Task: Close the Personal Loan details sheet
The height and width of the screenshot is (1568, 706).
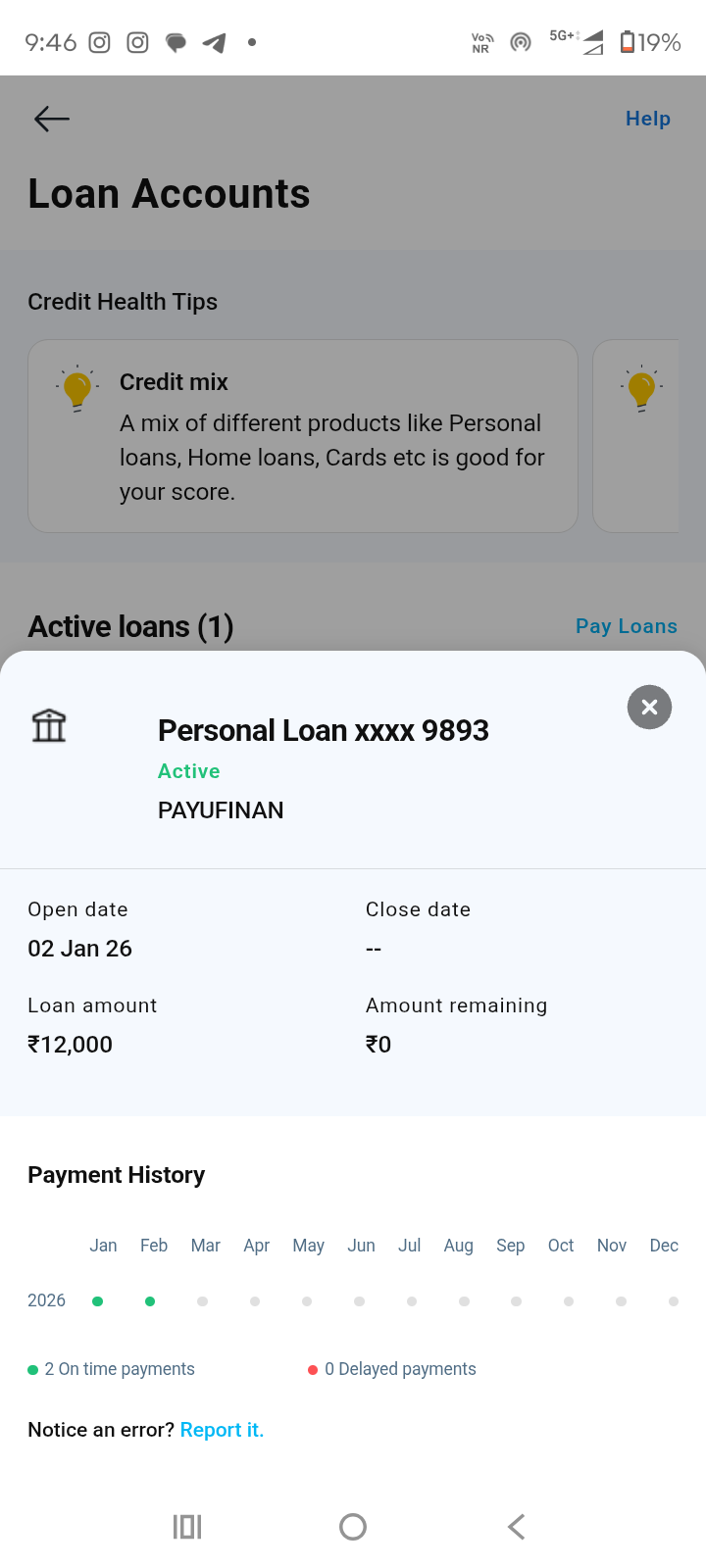Action: [649, 708]
